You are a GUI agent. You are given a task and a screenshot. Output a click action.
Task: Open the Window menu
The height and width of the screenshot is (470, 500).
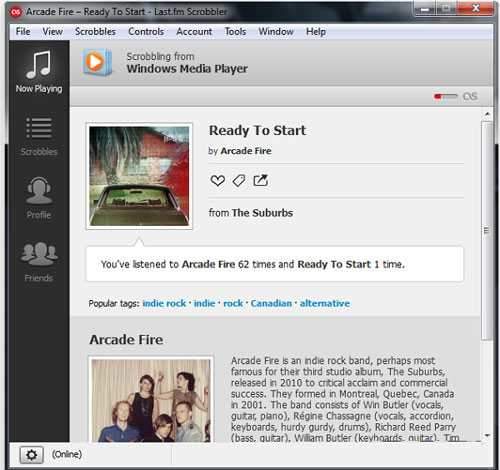click(276, 32)
